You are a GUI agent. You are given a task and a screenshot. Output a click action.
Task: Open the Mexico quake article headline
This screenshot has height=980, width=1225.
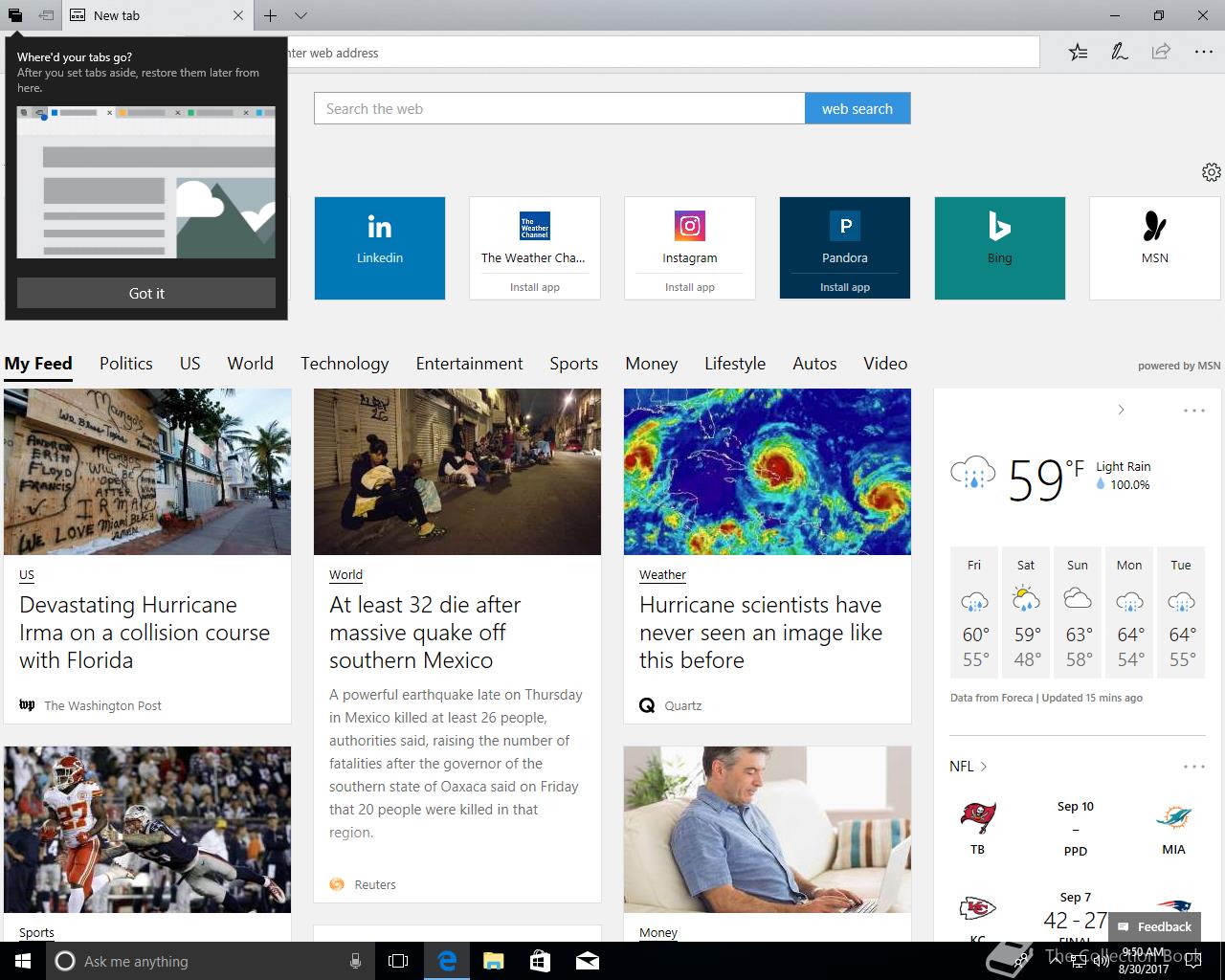tap(425, 633)
